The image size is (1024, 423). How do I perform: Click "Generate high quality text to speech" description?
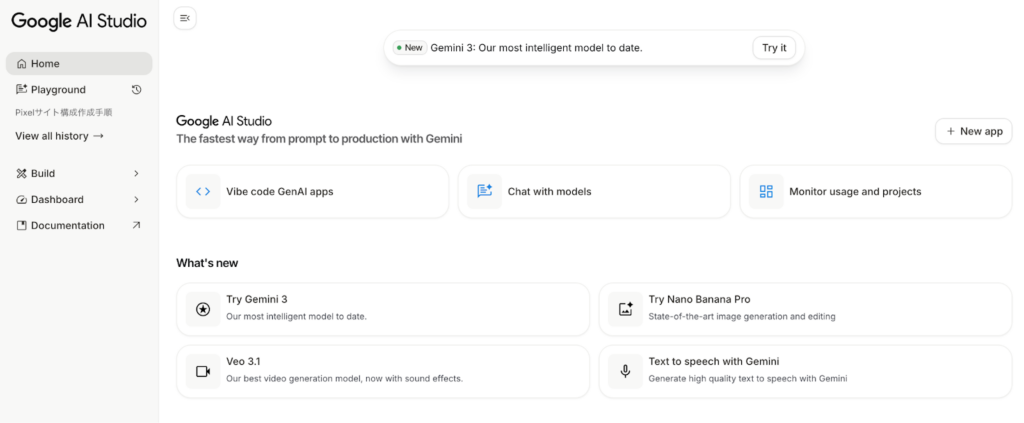tap(748, 379)
